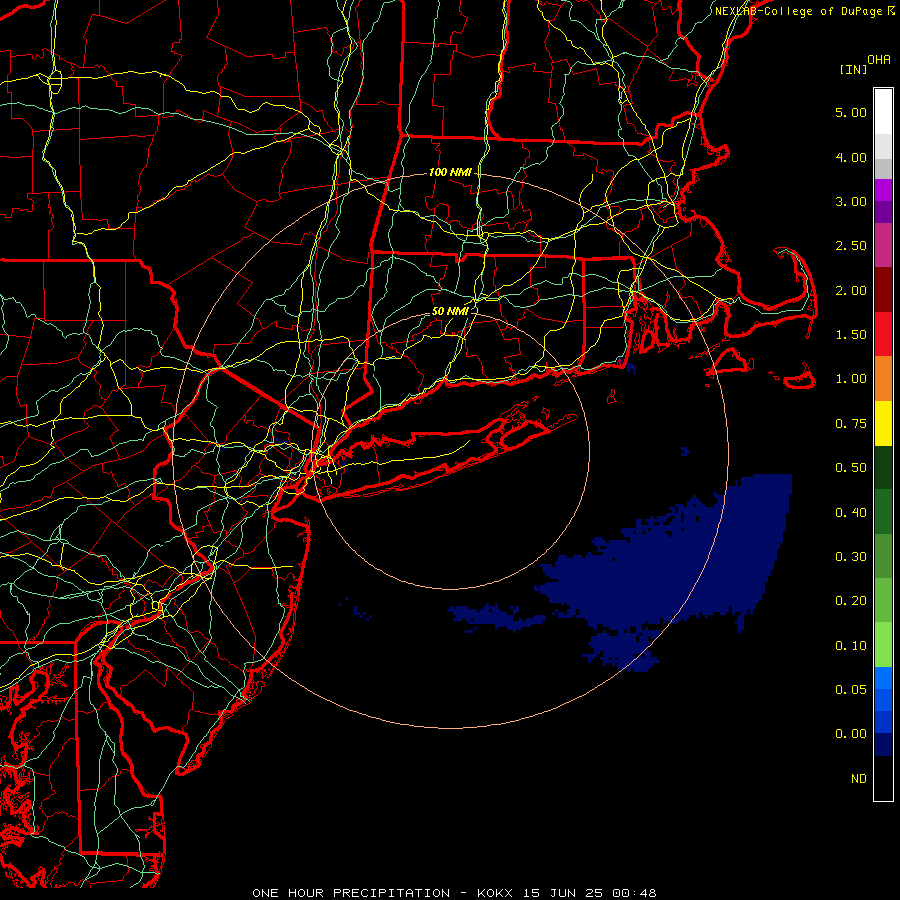Click the red color swatch near 1.50
Screen dimensions: 900x900
click(883, 334)
